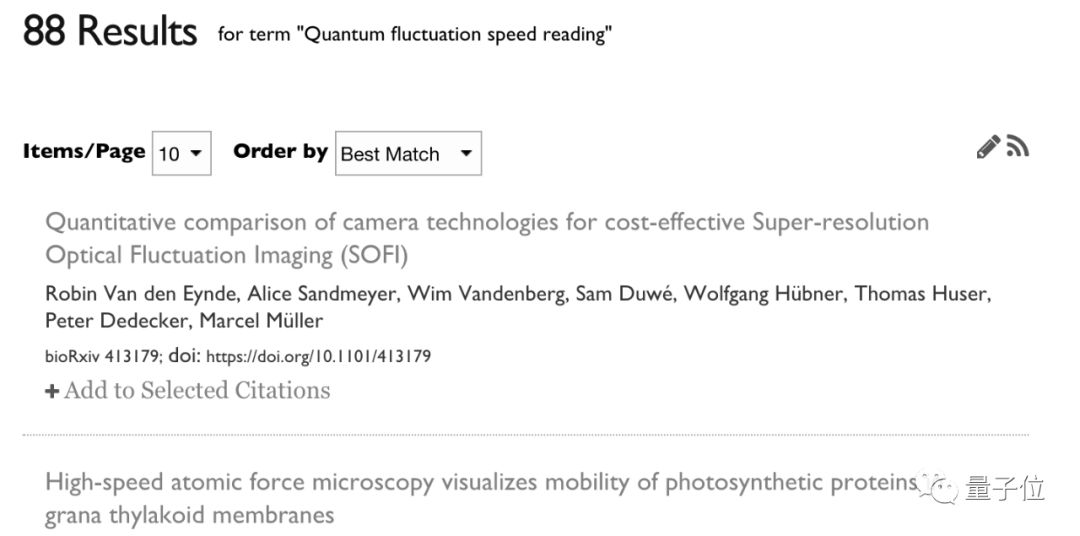Screen dimensions: 1080x536
Task: Select author Robin Van den Eynde
Action: (119, 294)
